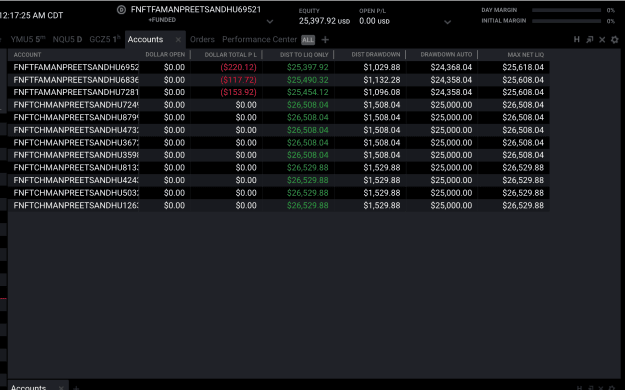Expand the chevron next to Open P/L

[448, 22]
